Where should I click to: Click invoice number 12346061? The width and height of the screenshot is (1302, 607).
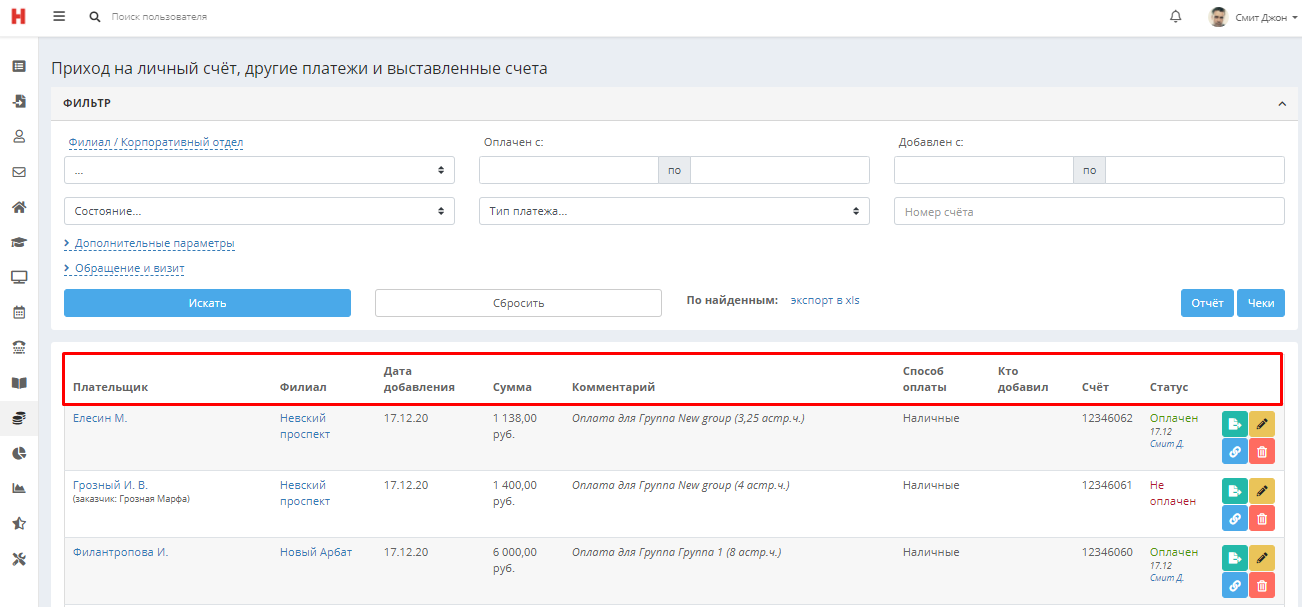point(1107,485)
